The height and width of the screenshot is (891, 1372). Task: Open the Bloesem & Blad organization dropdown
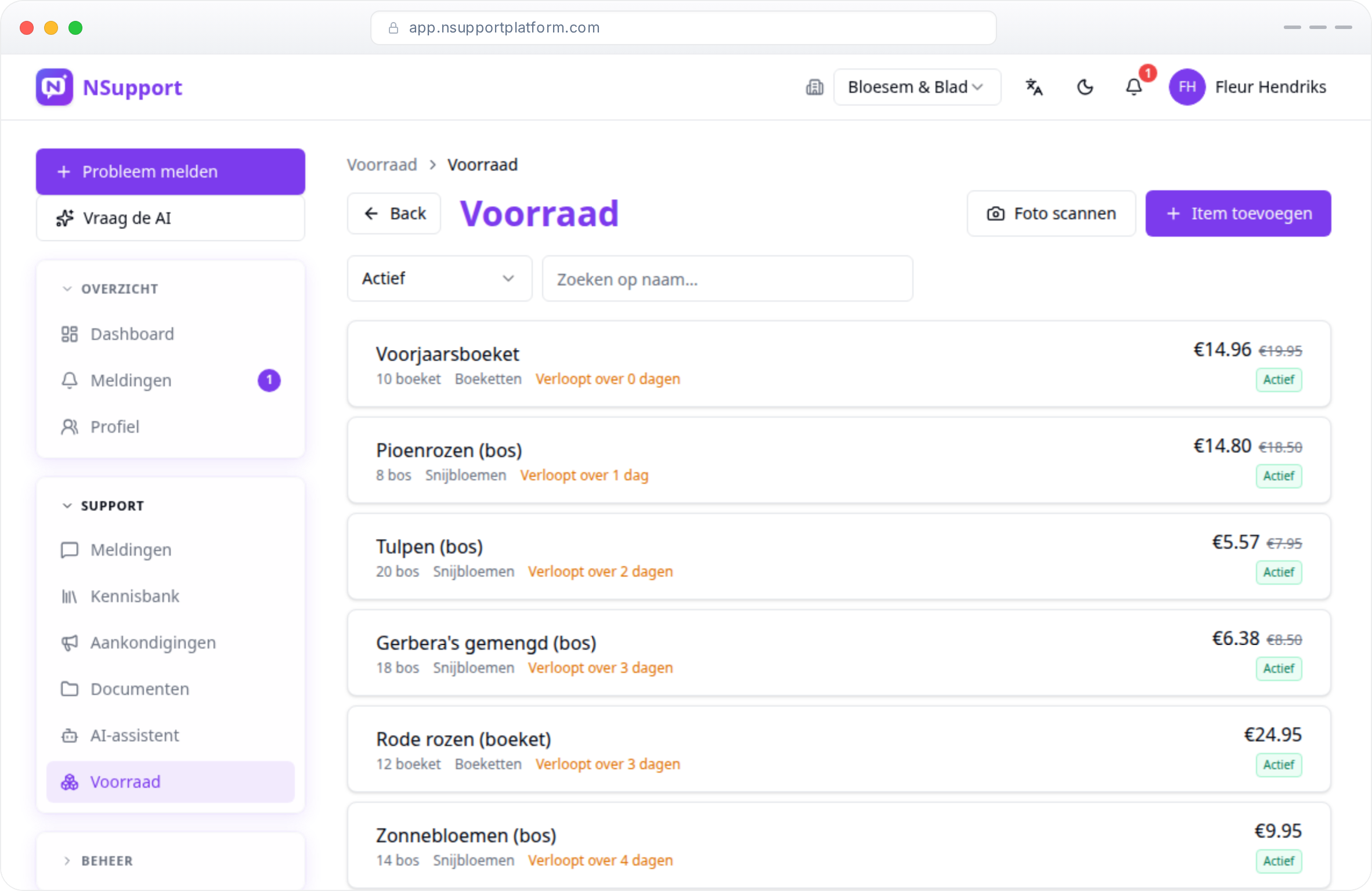917,87
